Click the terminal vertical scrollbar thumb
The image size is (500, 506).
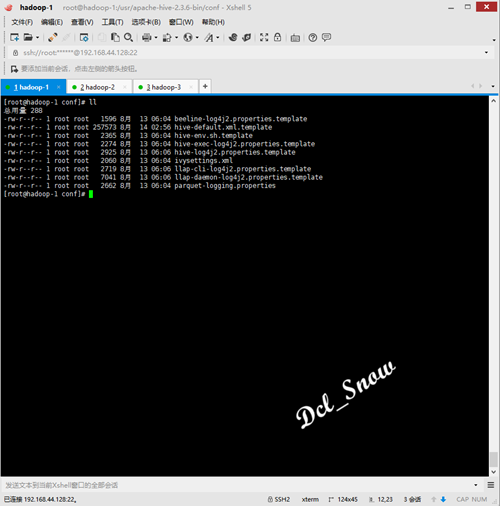[x=494, y=459]
